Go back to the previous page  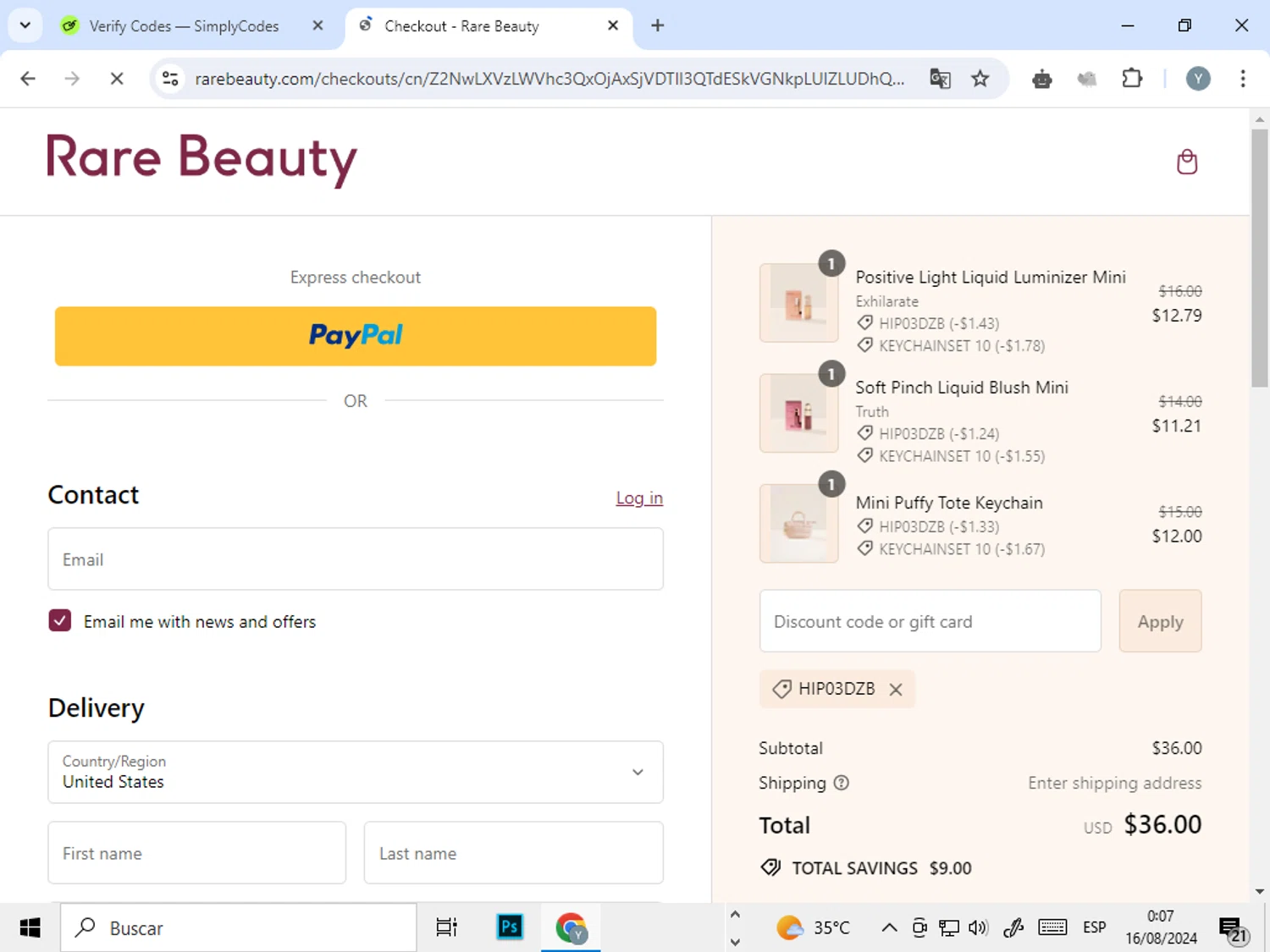click(28, 79)
